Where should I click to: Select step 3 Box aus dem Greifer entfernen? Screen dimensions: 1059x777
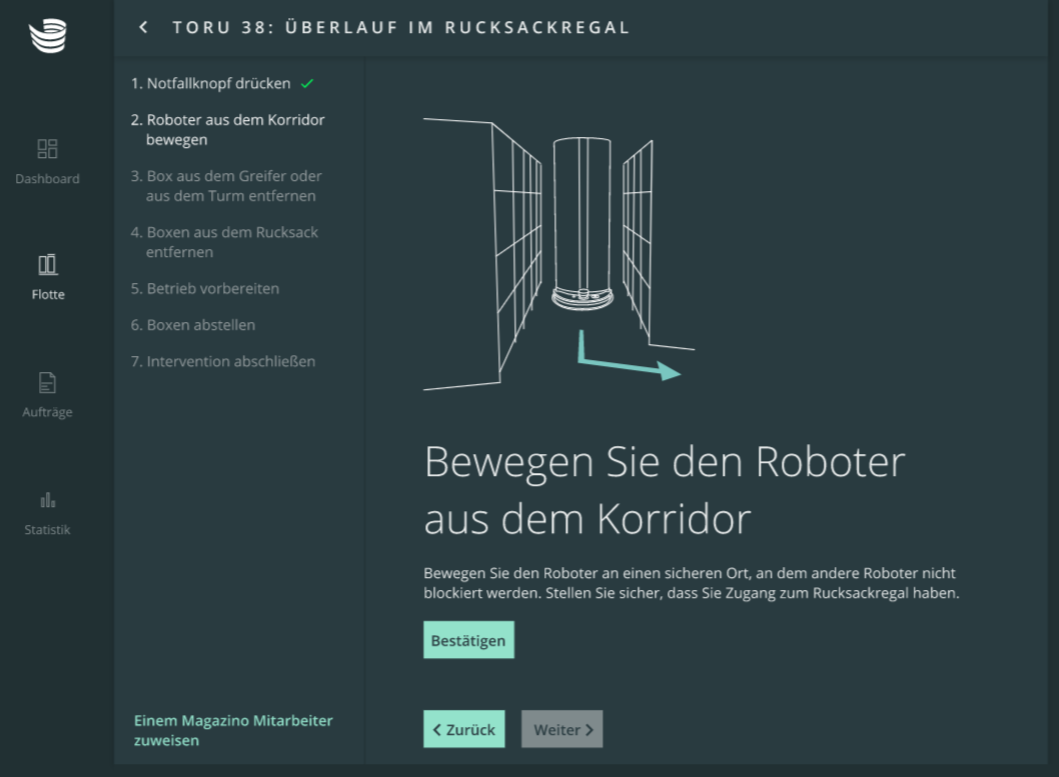coord(227,186)
